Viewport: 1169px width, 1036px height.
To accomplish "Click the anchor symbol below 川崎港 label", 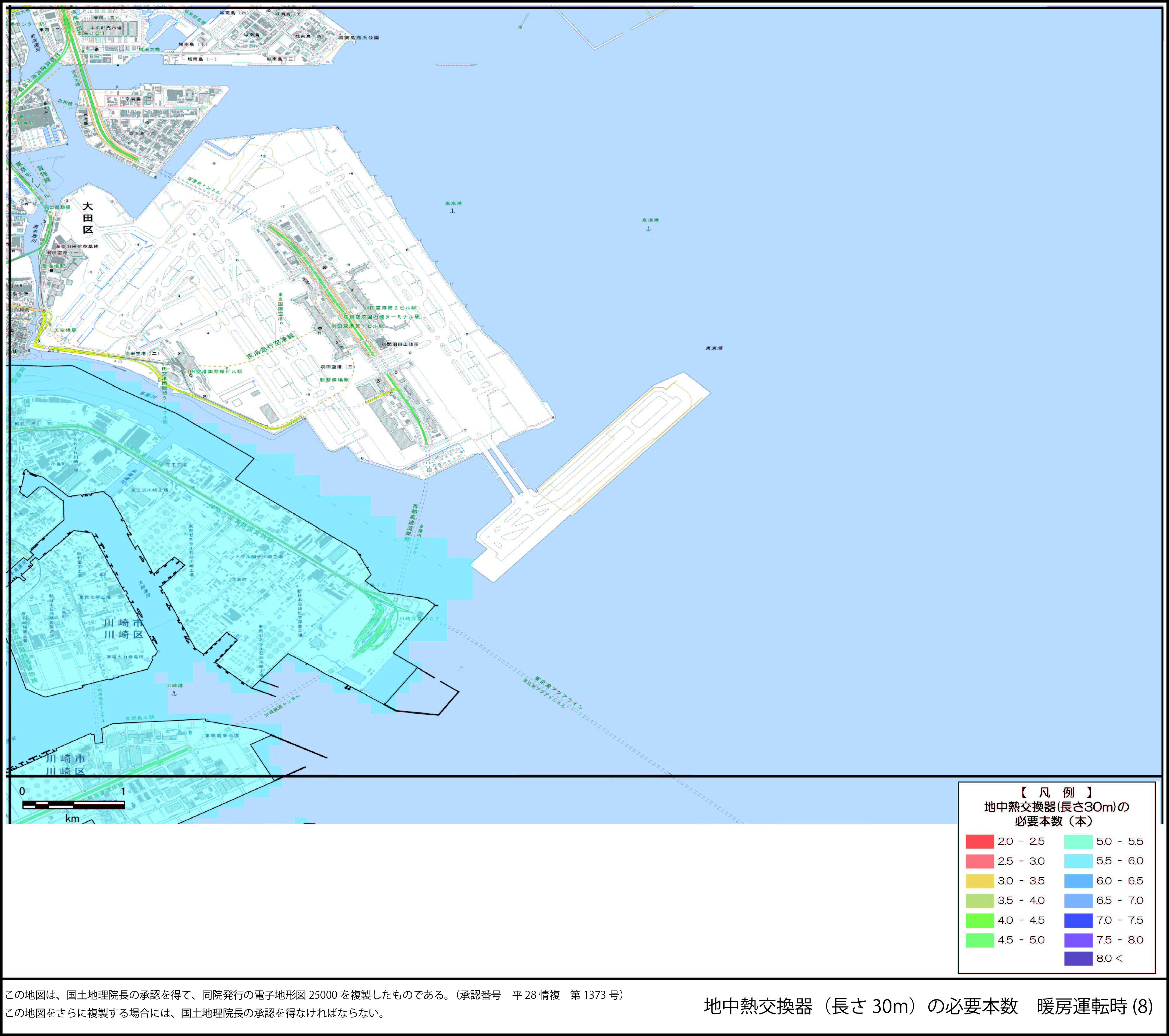I will pyautogui.click(x=174, y=693).
